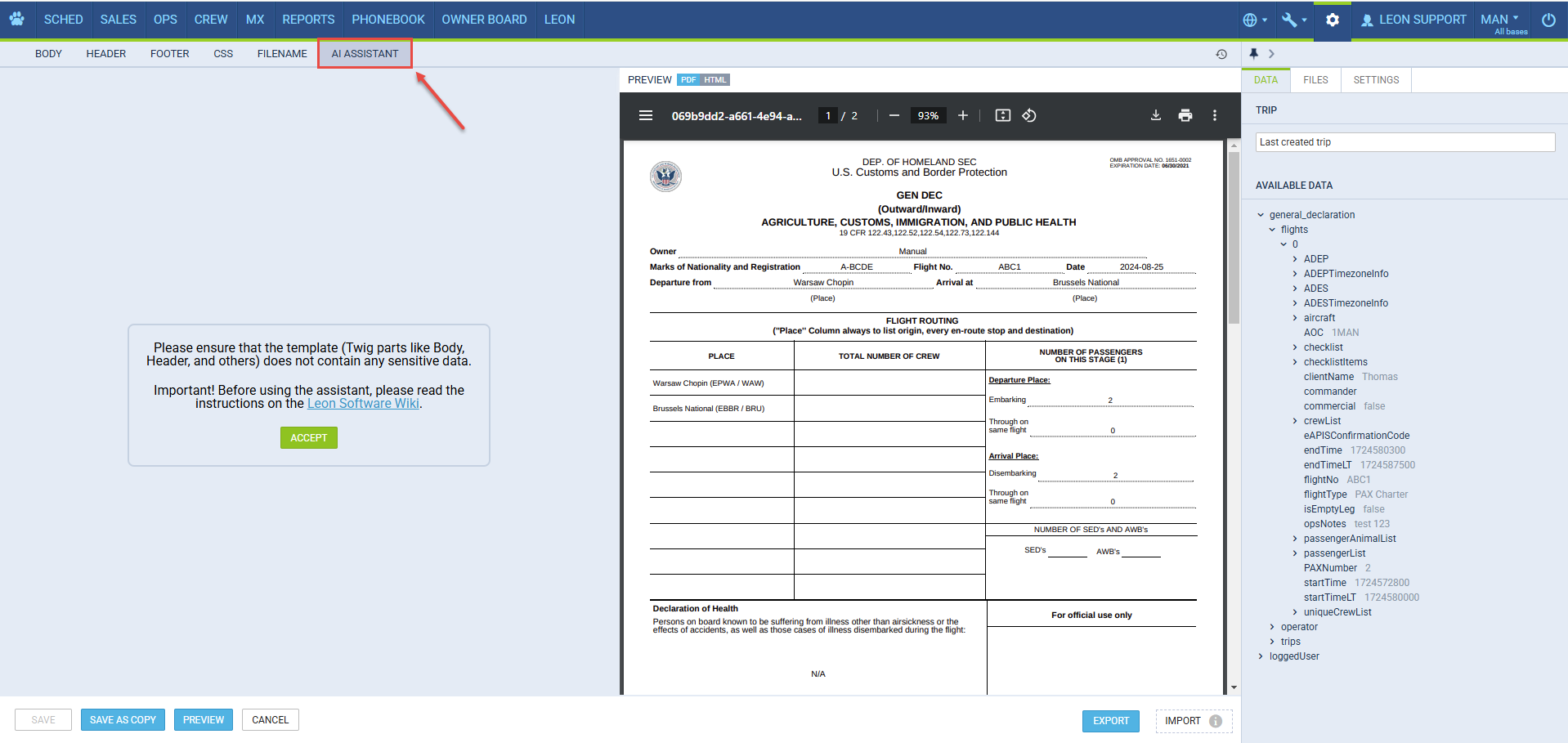Screen dimensions: 1568x743
Task: Open the OWNER BOARD menu
Action: click(484, 20)
